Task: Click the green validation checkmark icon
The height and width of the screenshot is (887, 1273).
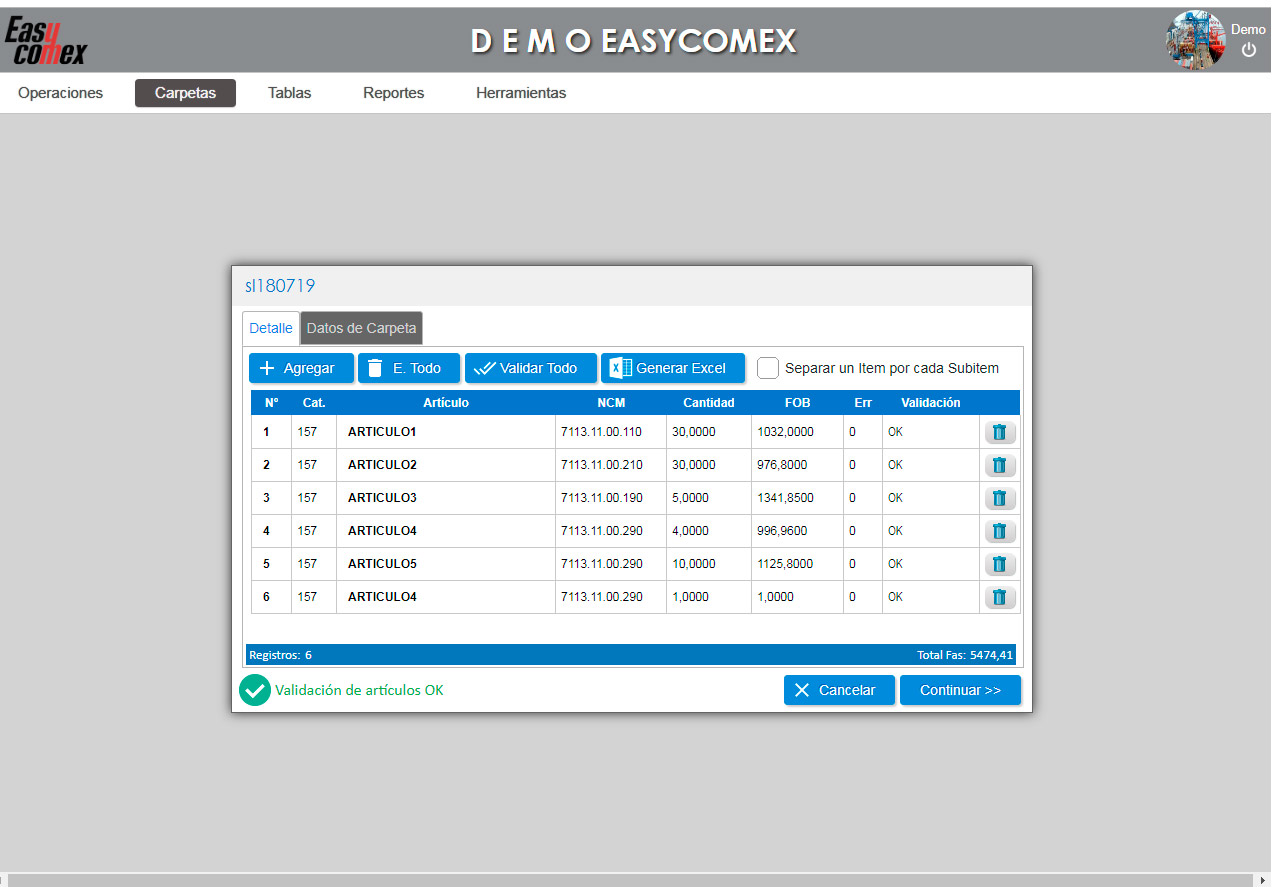Action: pos(255,690)
